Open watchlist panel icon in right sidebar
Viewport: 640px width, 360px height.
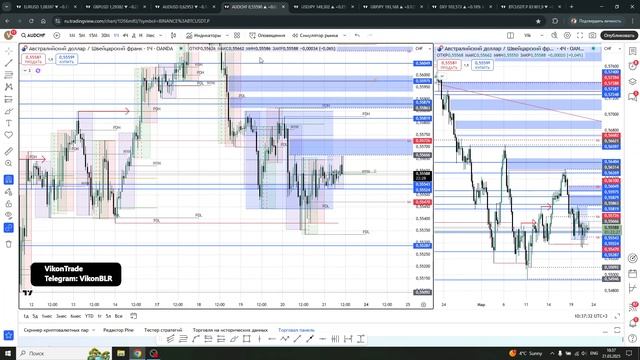point(633,51)
